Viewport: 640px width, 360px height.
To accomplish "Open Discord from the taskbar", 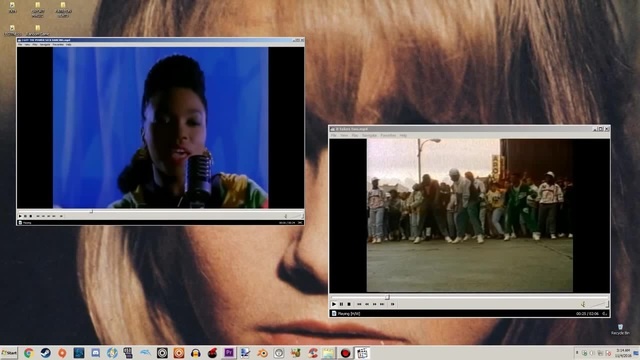I will point(96,353).
